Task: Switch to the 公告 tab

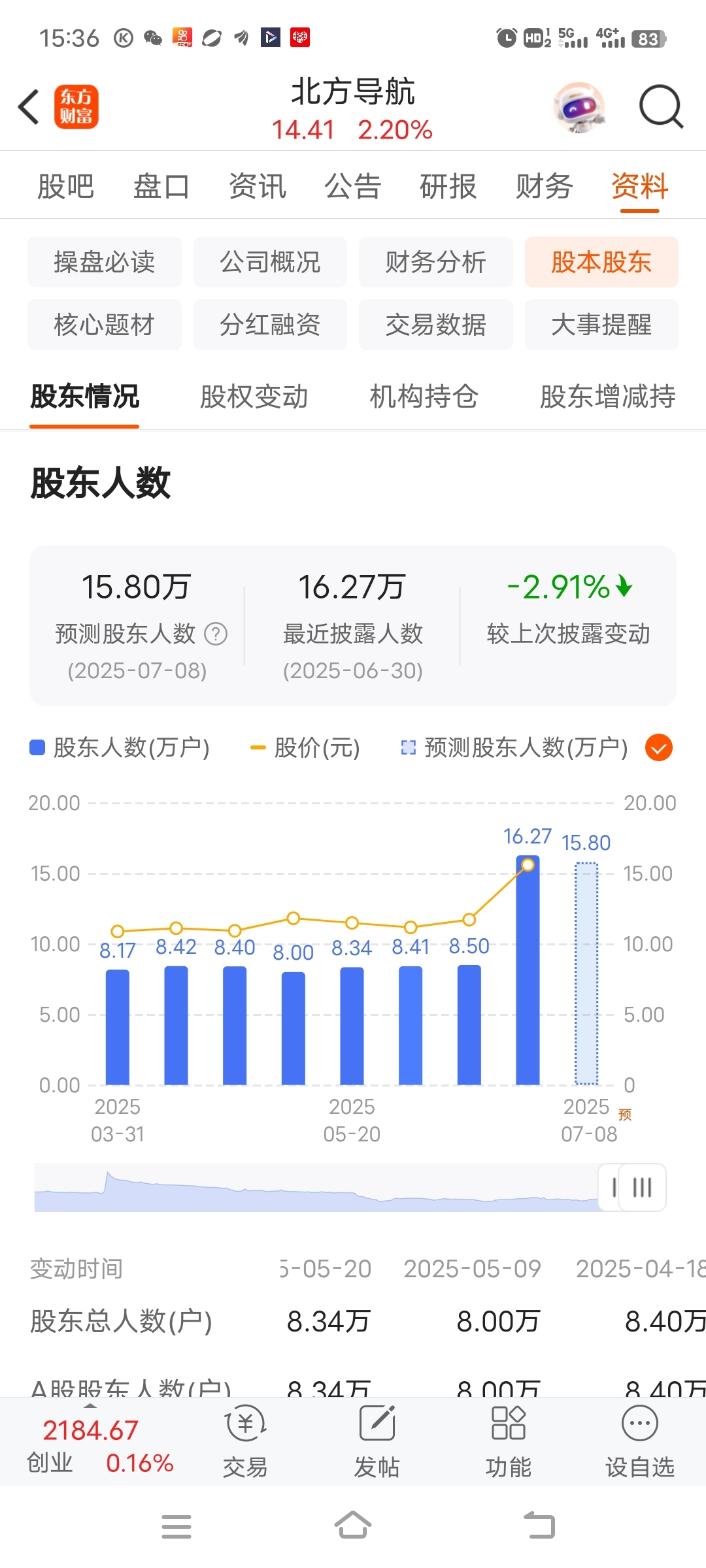Action: (x=353, y=186)
